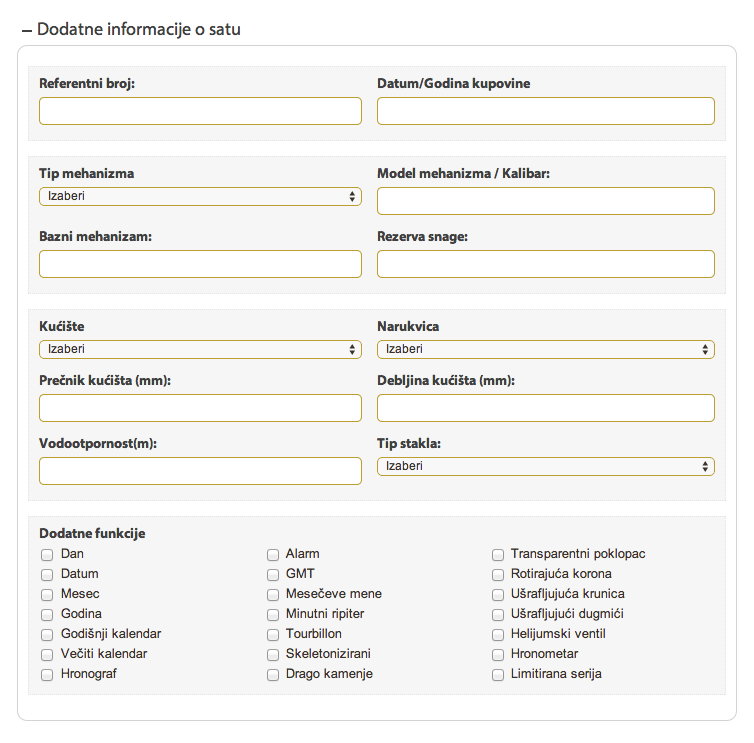754x743 pixels.
Task: Toggle the Tourbillon checkbox
Action: click(273, 635)
